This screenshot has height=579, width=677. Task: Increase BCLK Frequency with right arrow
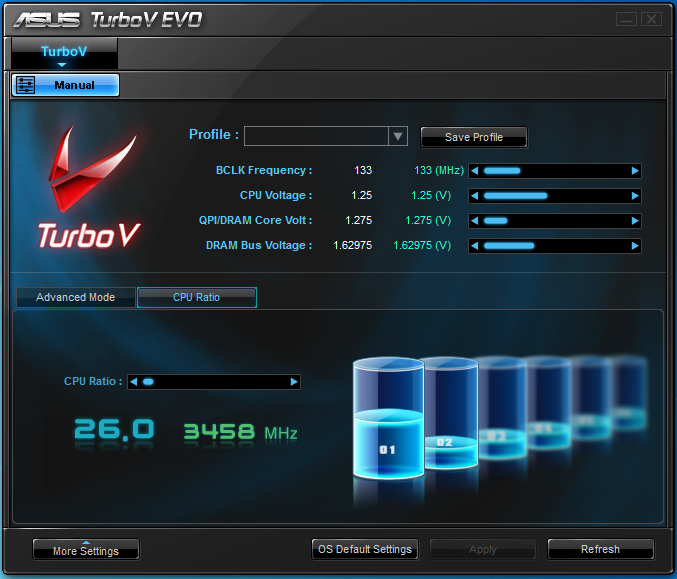click(635, 171)
